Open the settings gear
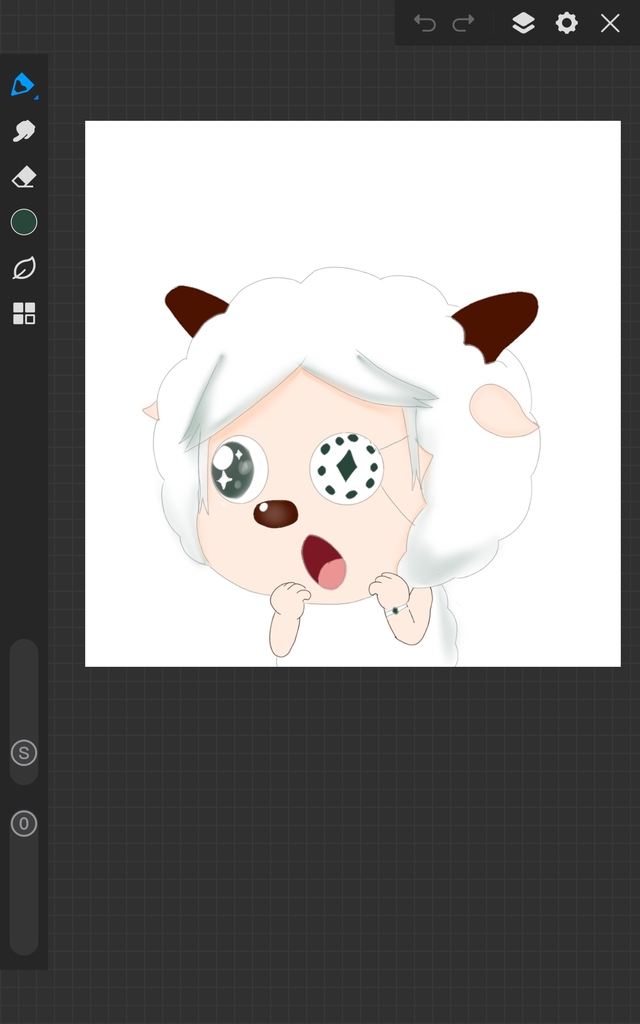 point(567,23)
